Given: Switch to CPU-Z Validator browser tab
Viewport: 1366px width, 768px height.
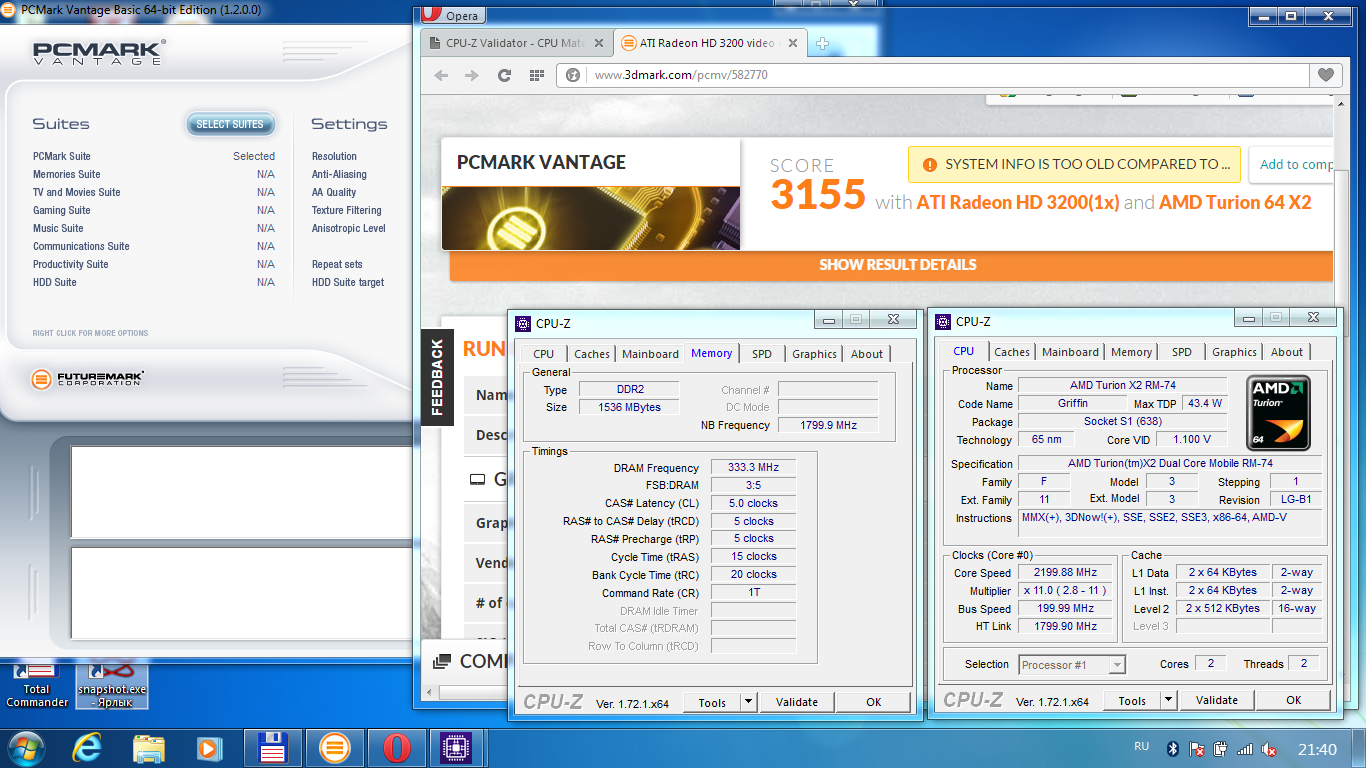Looking at the screenshot, I should coord(516,43).
